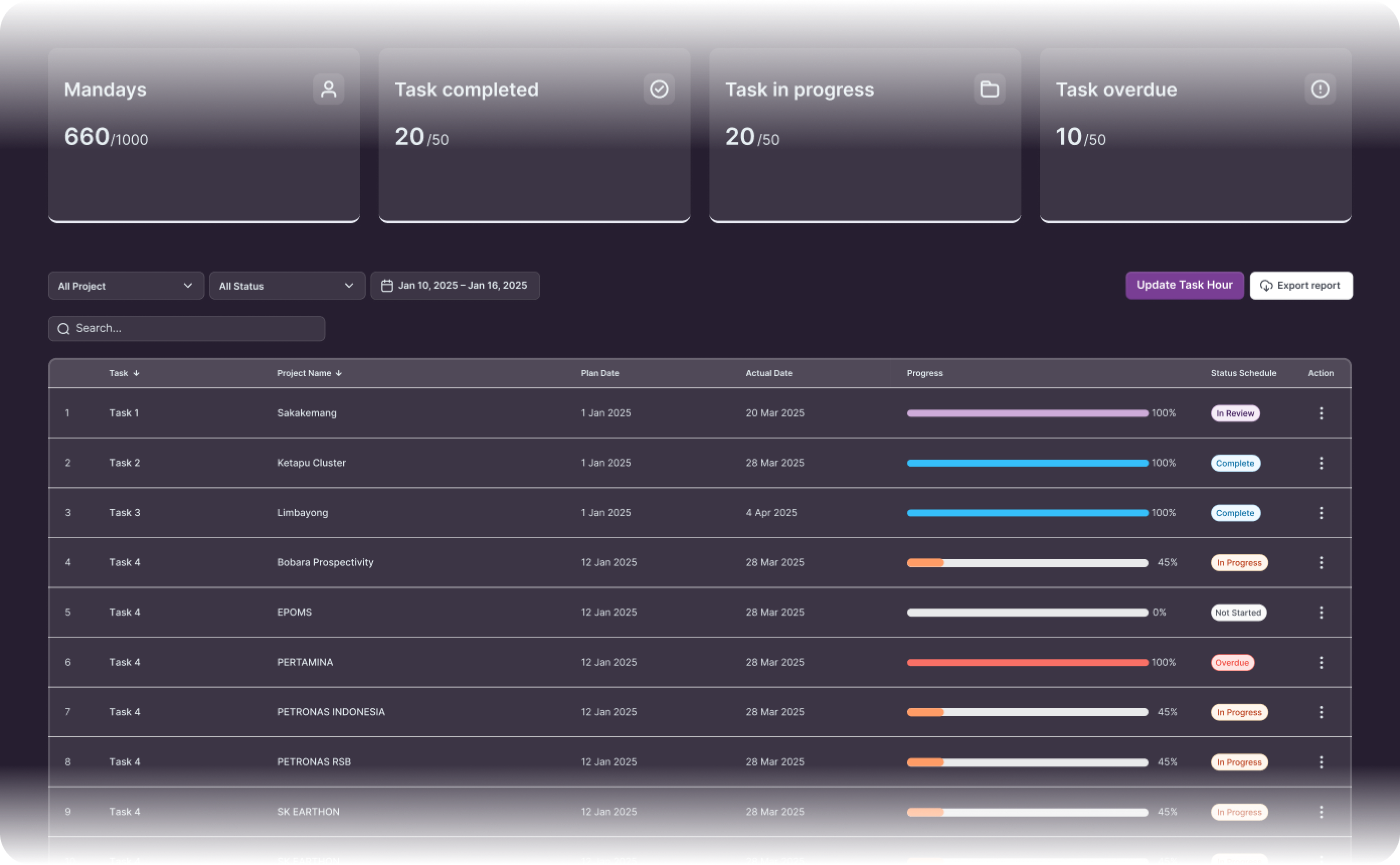This screenshot has width=1400, height=865.
Task: Open action menu for PERTAMINA row
Action: 1321,662
